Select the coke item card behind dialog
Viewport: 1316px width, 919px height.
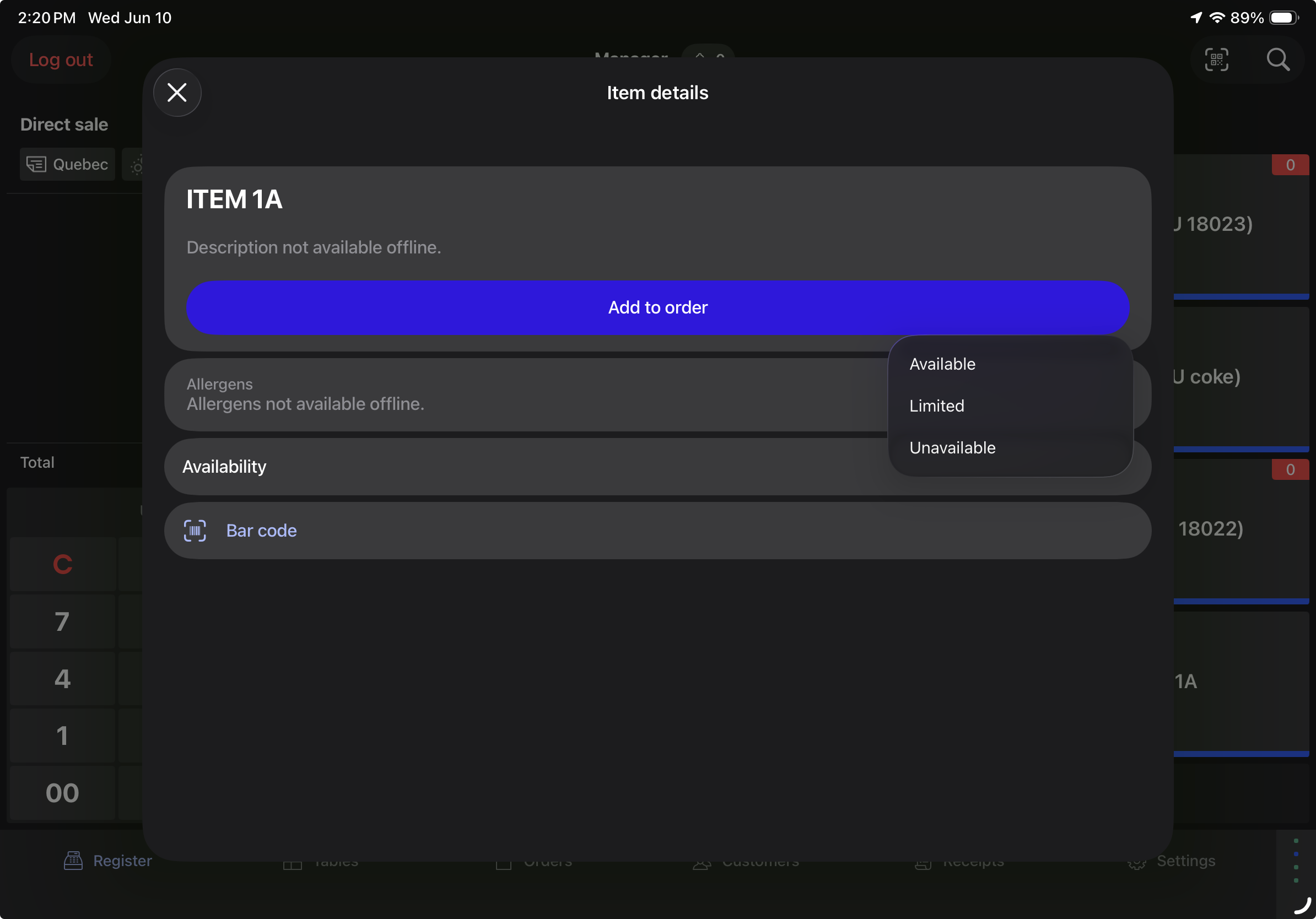click(1241, 379)
